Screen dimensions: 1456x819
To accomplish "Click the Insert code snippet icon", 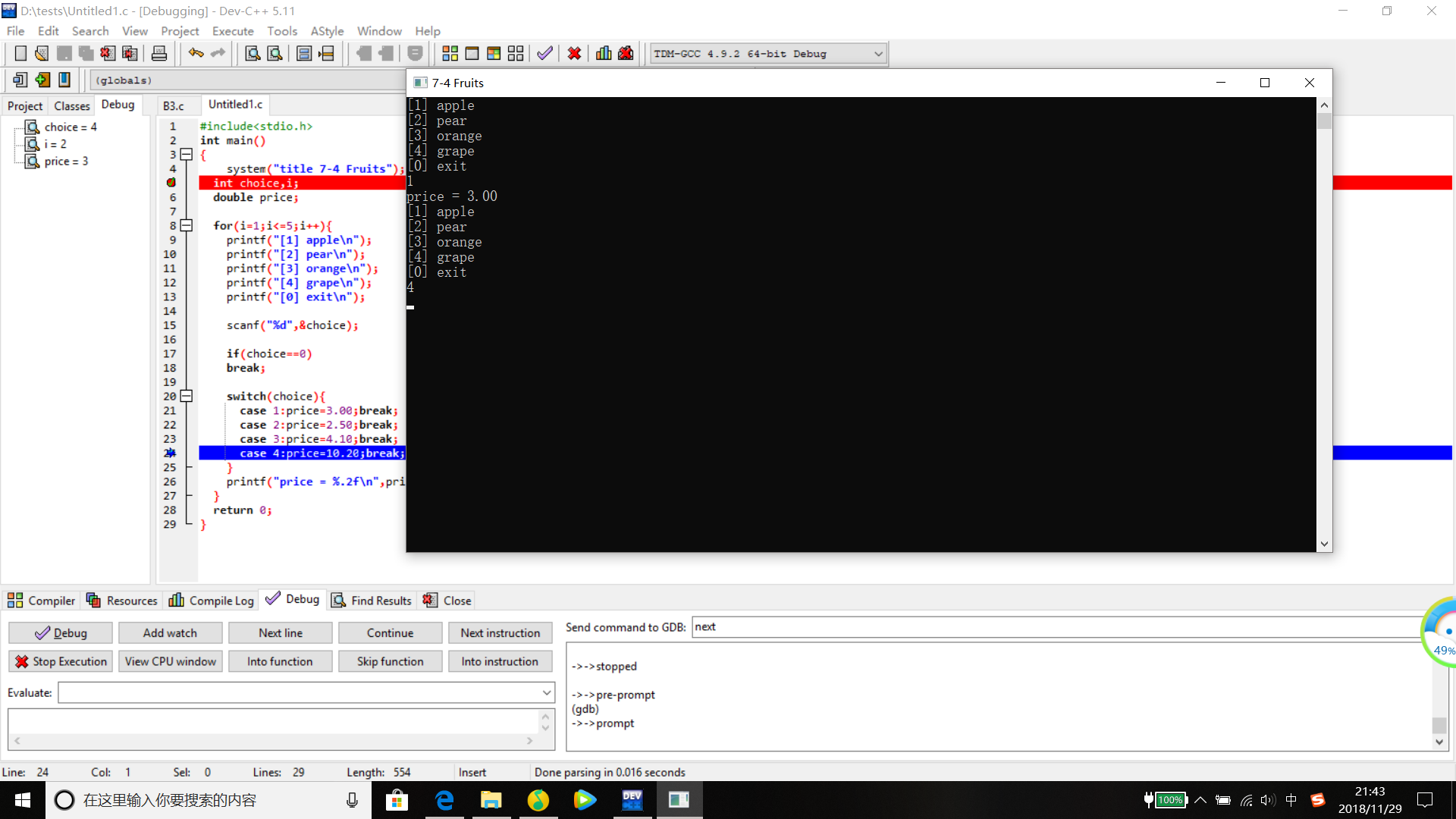I will pos(20,80).
